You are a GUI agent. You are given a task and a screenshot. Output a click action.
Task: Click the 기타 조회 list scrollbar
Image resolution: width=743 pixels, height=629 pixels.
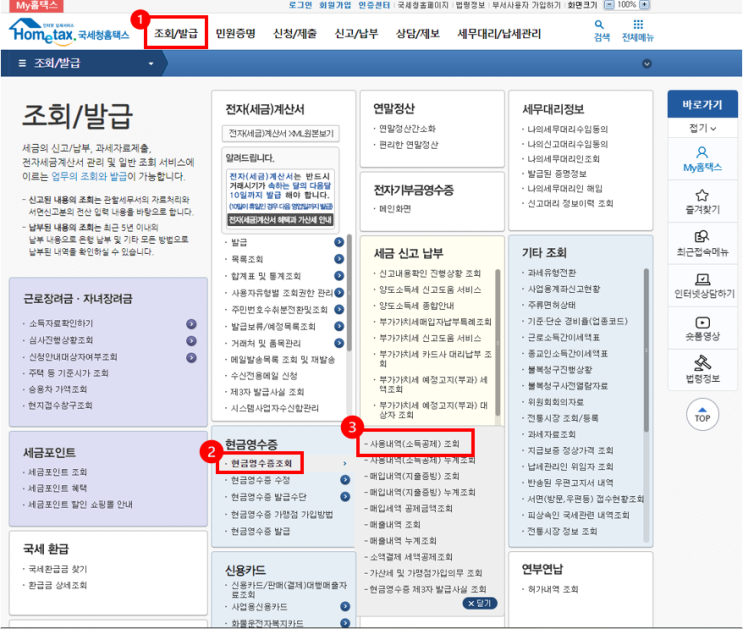tap(646, 350)
